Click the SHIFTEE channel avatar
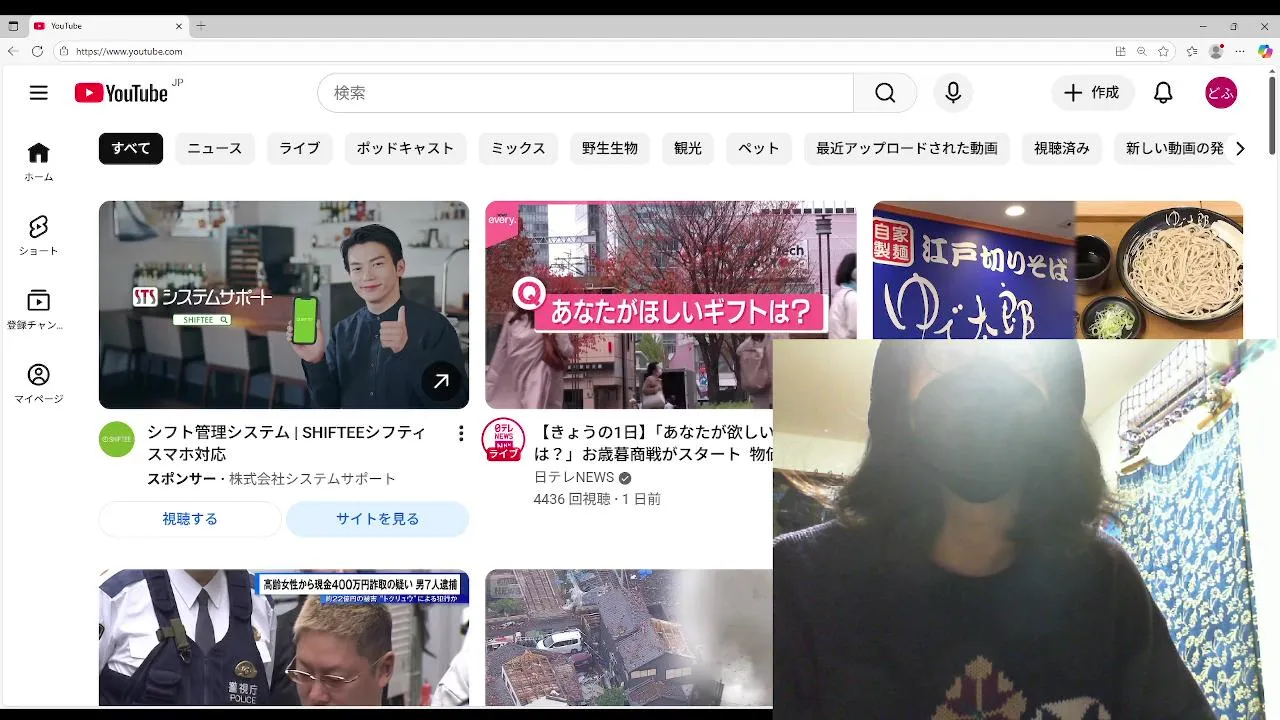 (x=116, y=439)
